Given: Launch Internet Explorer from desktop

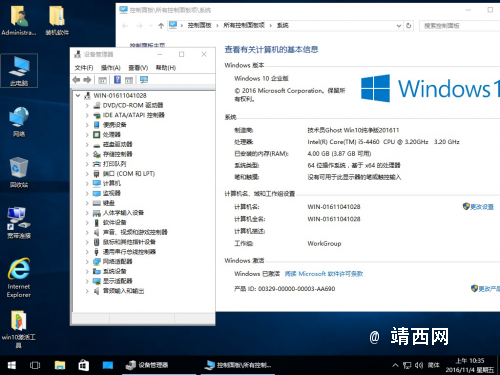Looking at the screenshot, I should (x=19, y=278).
